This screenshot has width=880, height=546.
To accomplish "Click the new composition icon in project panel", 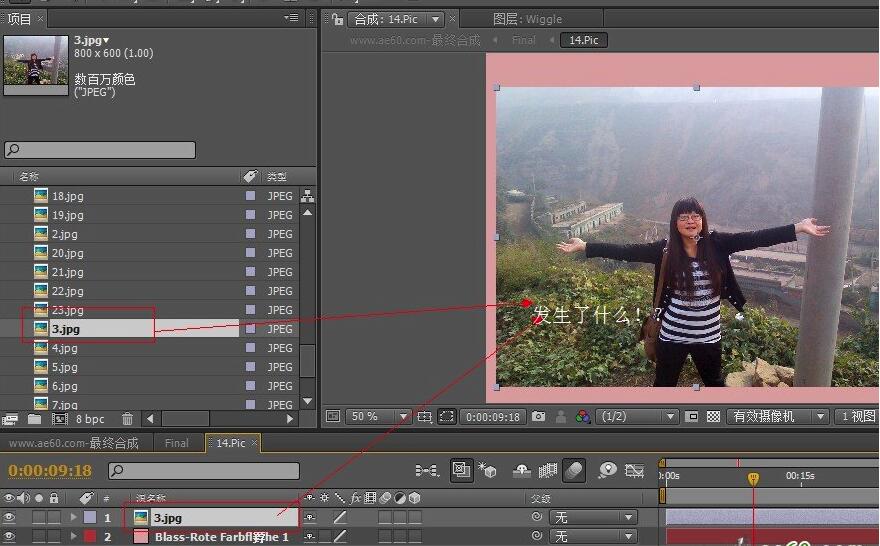I will 59,419.
